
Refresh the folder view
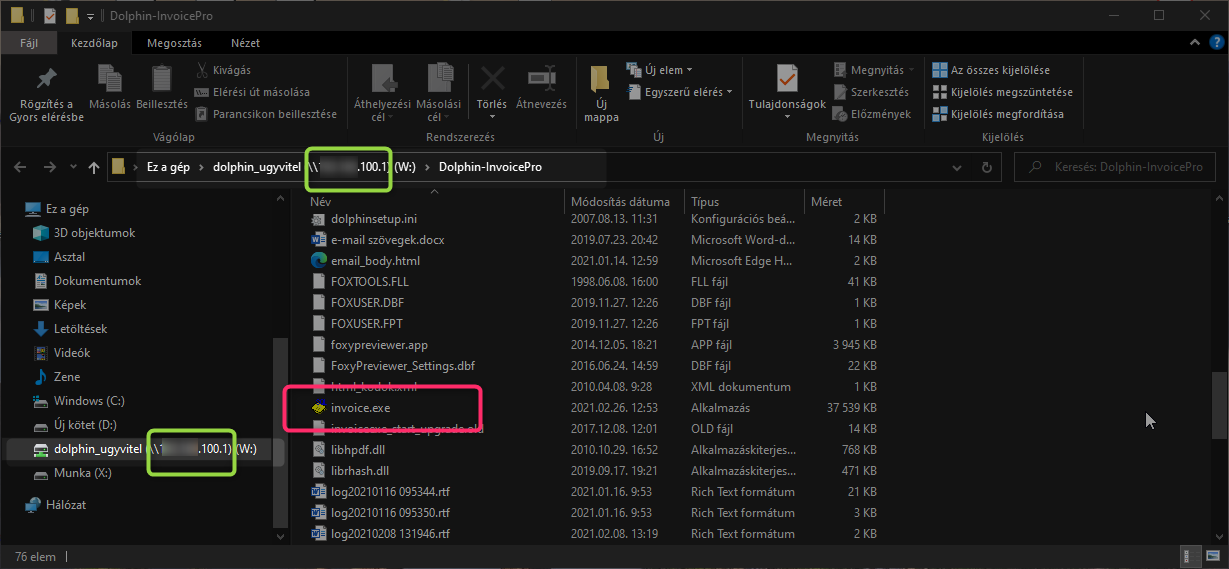click(x=988, y=167)
